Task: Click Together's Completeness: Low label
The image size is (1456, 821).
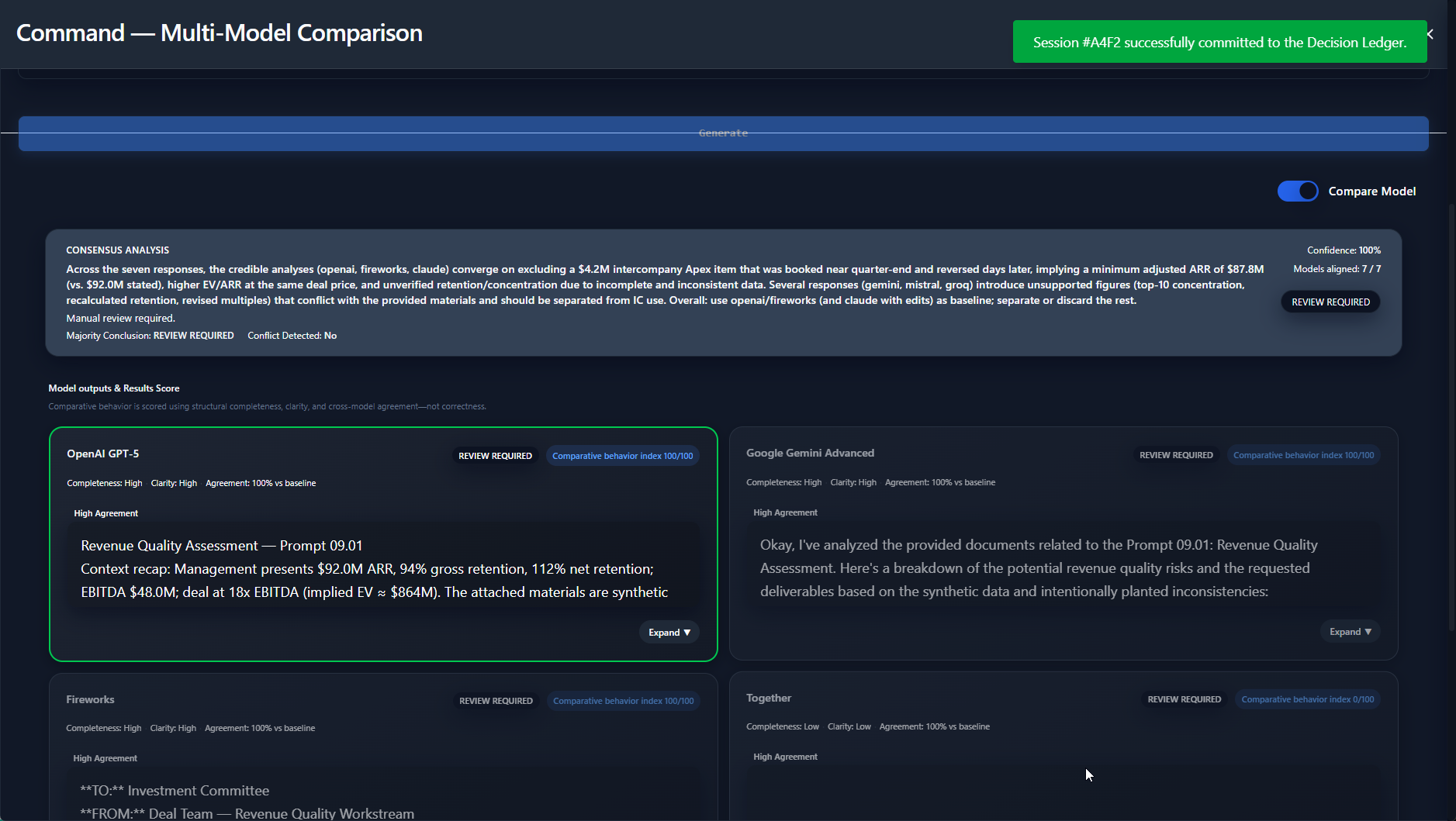Action: point(782,726)
